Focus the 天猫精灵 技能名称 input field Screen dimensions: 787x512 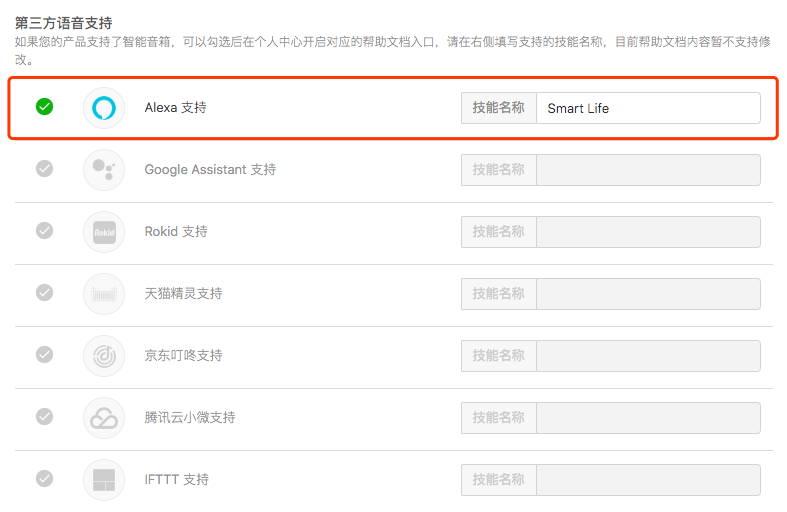(x=648, y=294)
